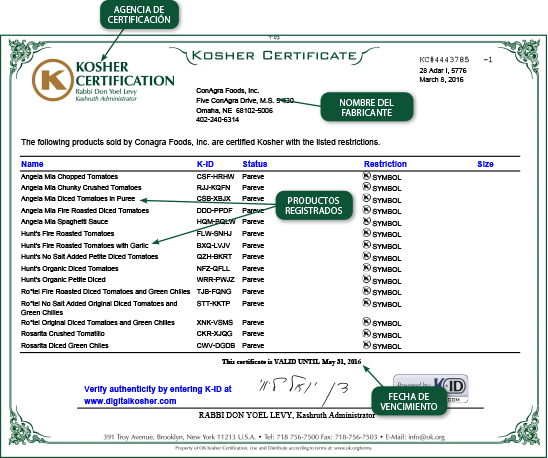Click the K-ID column header
This screenshot has height=458, width=548.
pyautogui.click(x=205, y=164)
